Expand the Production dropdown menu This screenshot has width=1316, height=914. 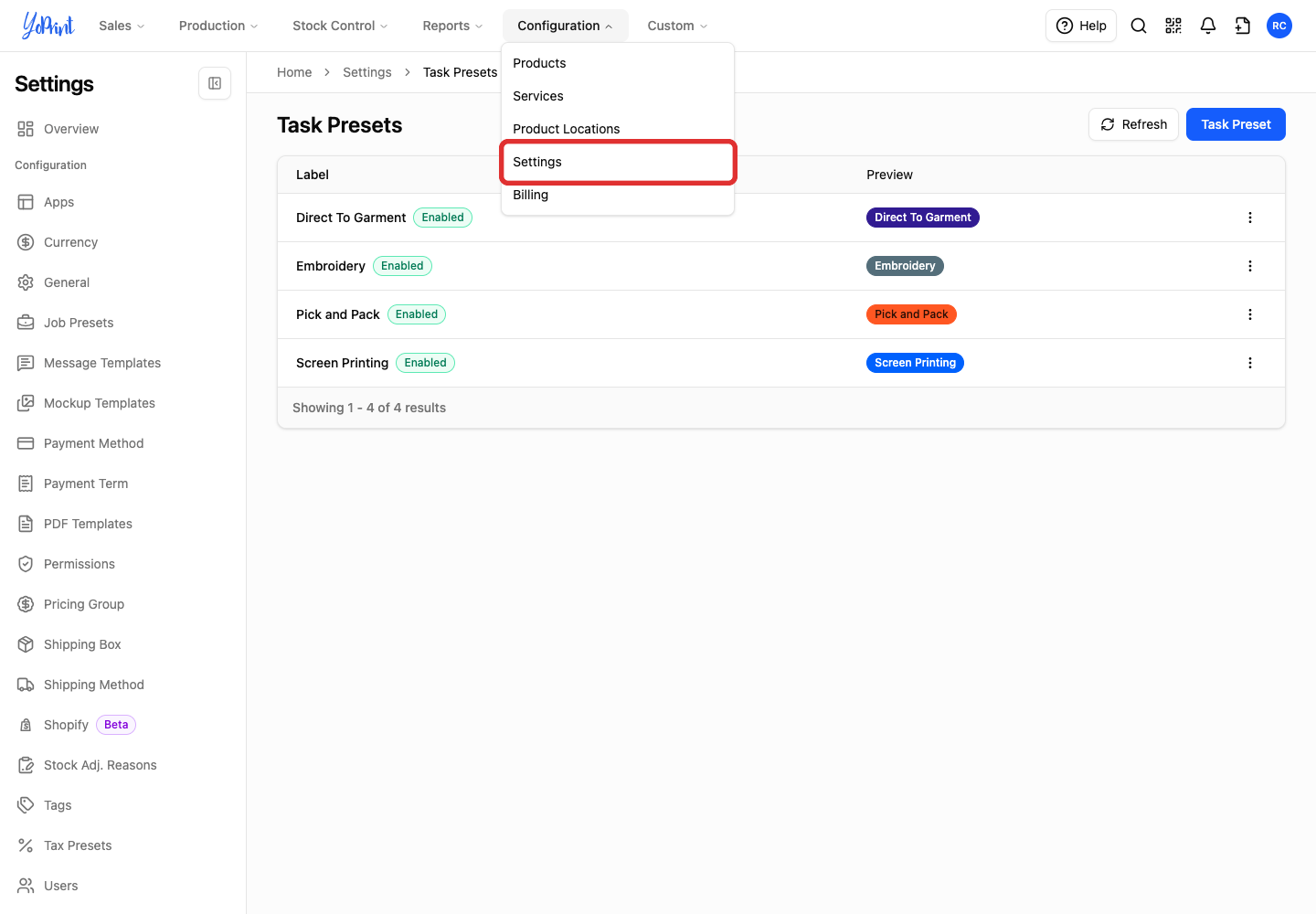click(218, 26)
